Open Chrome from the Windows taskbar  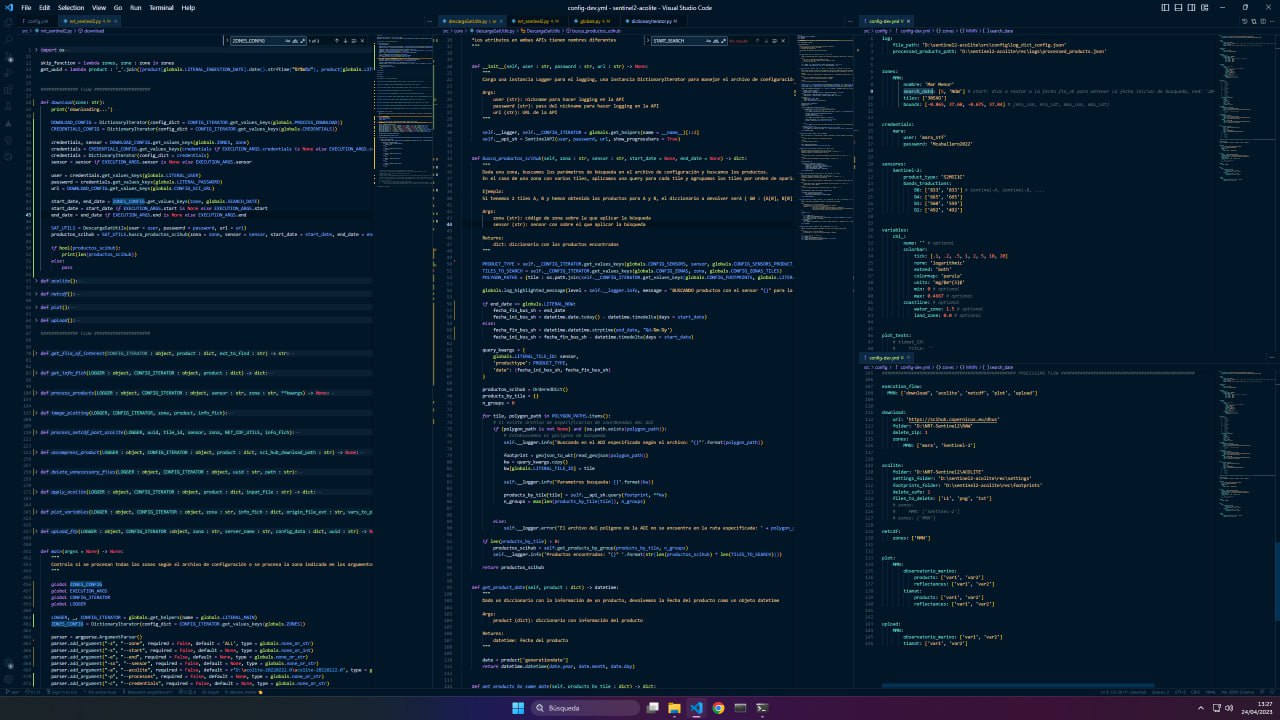tap(718, 708)
